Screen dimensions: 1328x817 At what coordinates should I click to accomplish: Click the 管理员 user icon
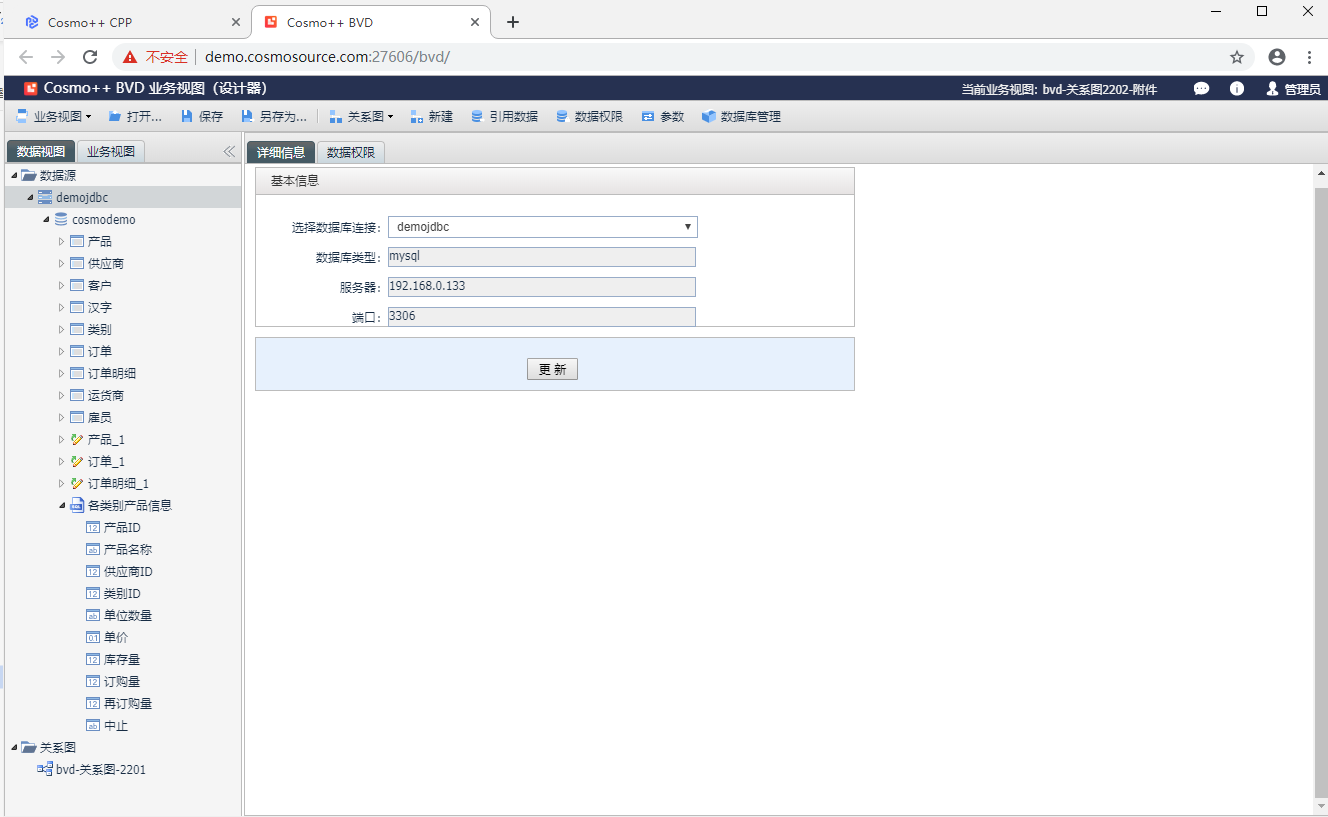tap(1273, 88)
